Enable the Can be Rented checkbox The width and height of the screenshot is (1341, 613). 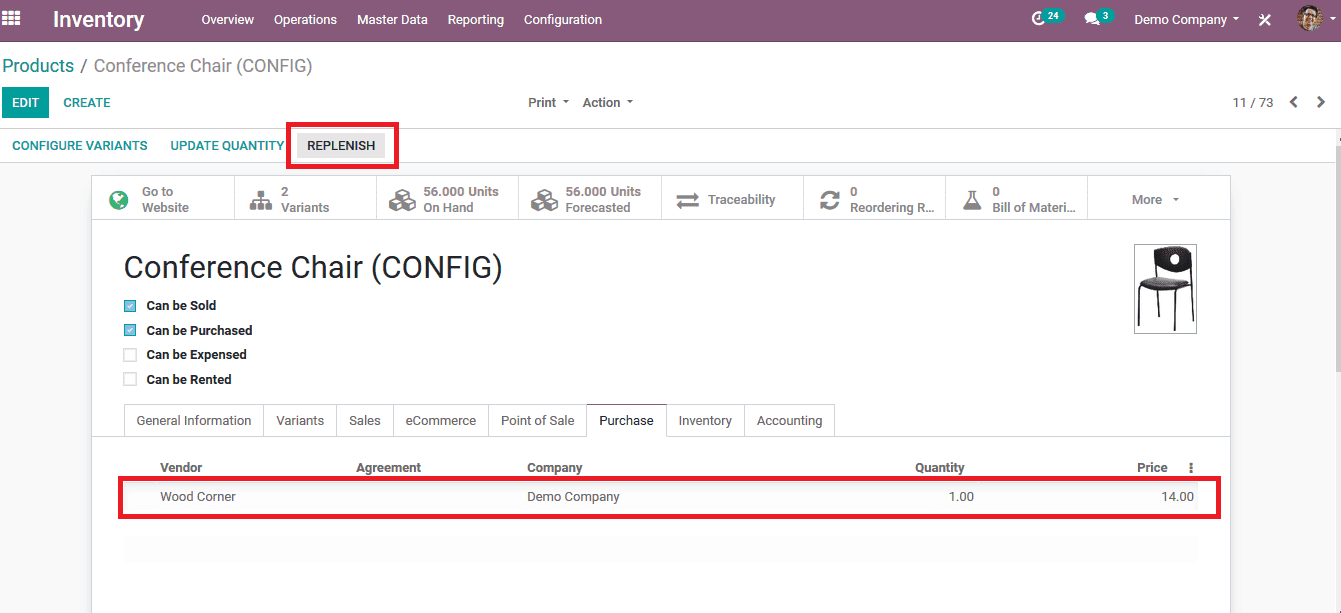point(130,379)
